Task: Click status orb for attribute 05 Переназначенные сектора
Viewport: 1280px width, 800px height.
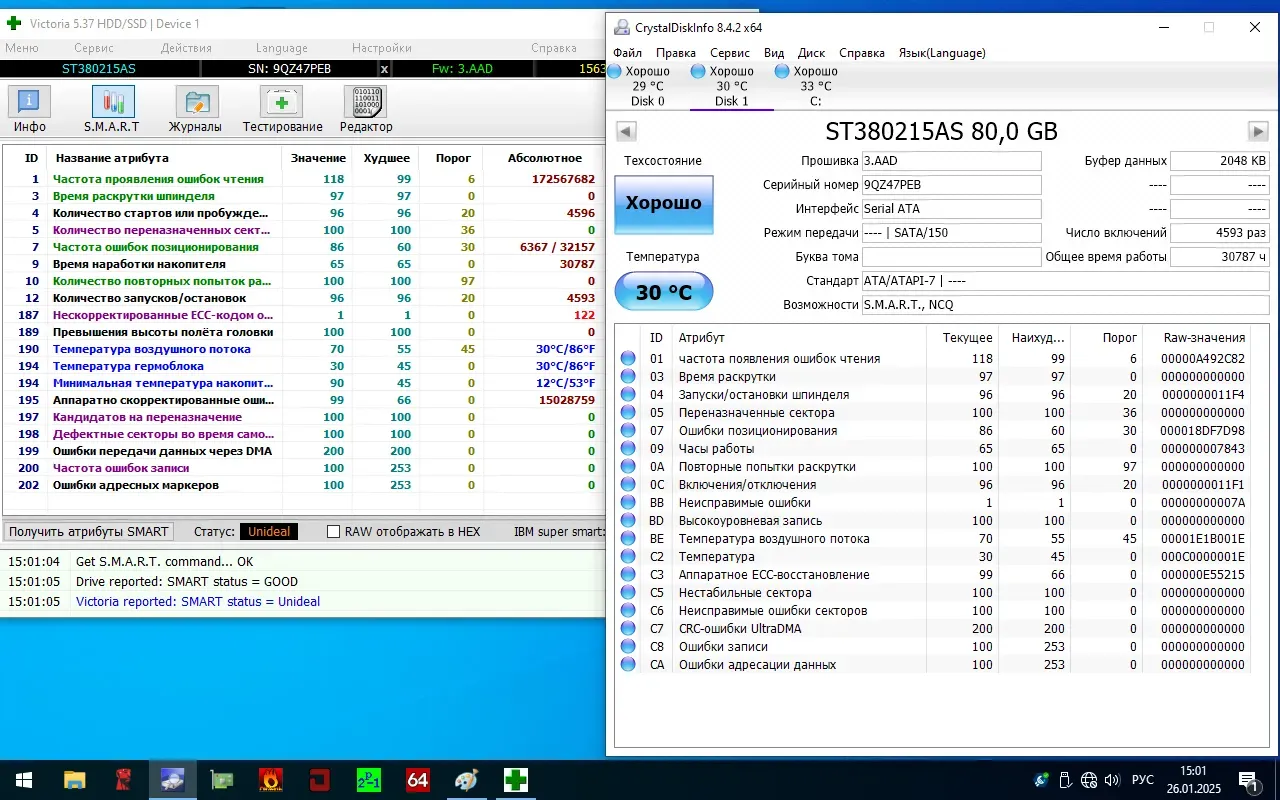Action: 628,413
